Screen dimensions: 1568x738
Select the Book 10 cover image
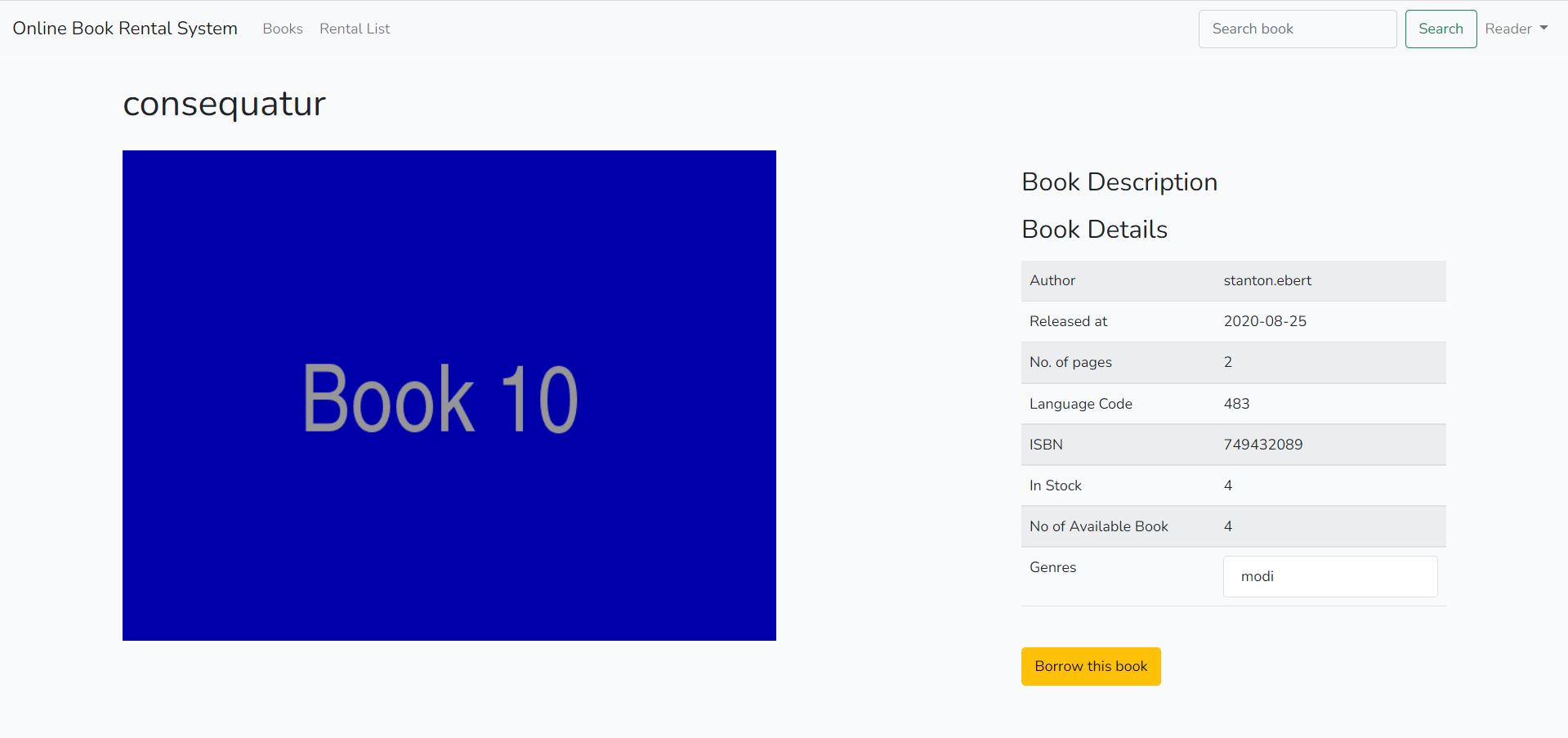tap(449, 395)
